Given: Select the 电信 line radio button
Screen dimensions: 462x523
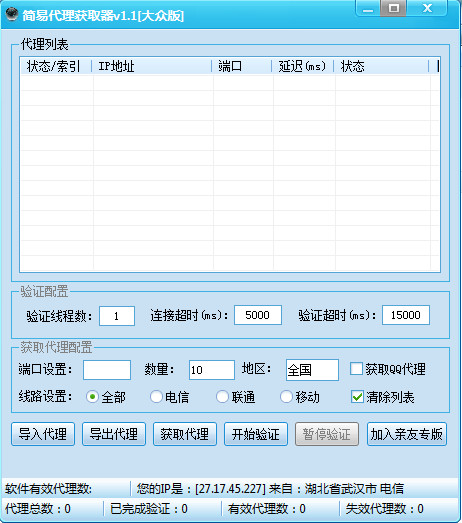Looking at the screenshot, I should pos(156,397).
